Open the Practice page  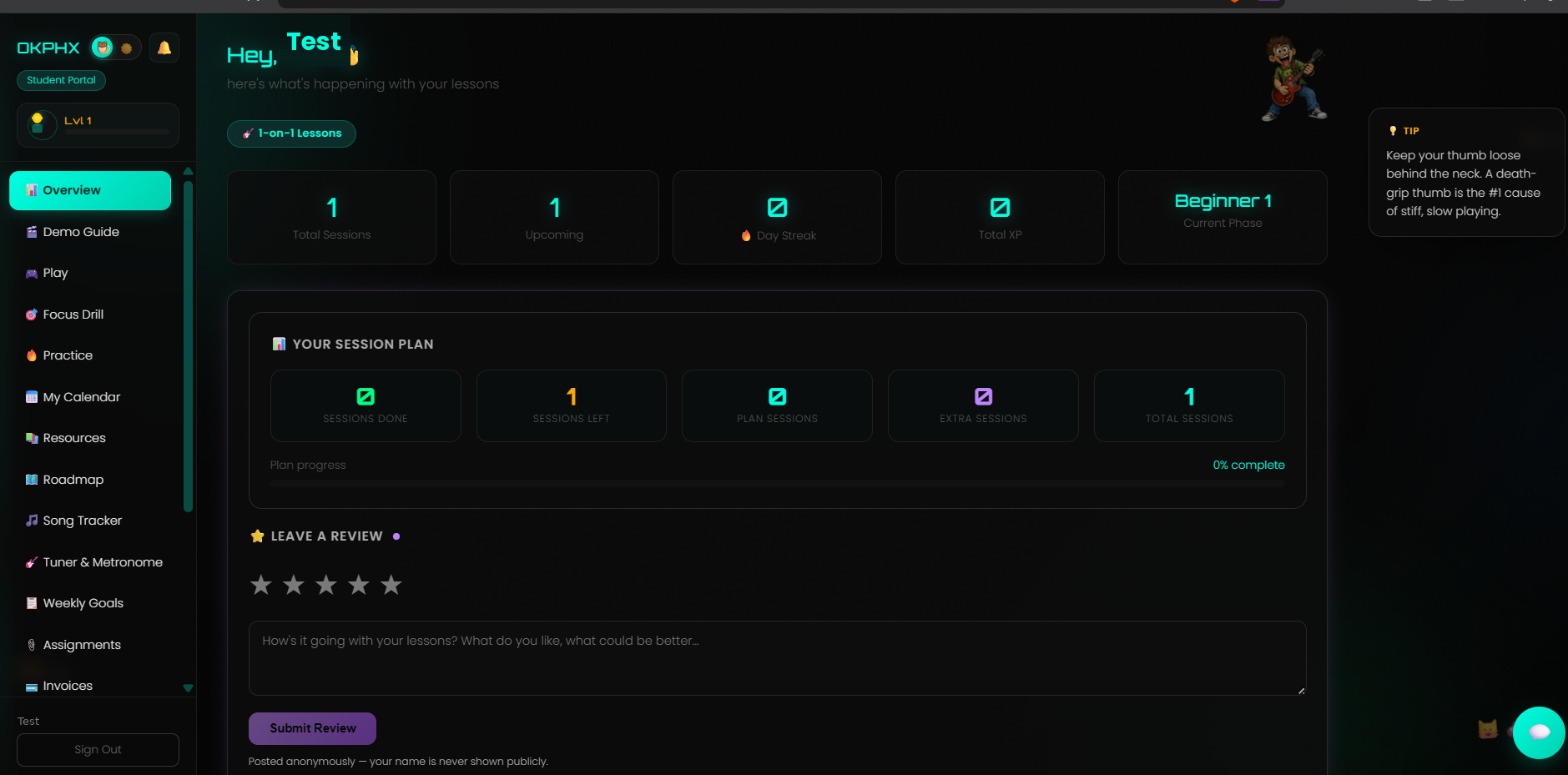click(90, 355)
